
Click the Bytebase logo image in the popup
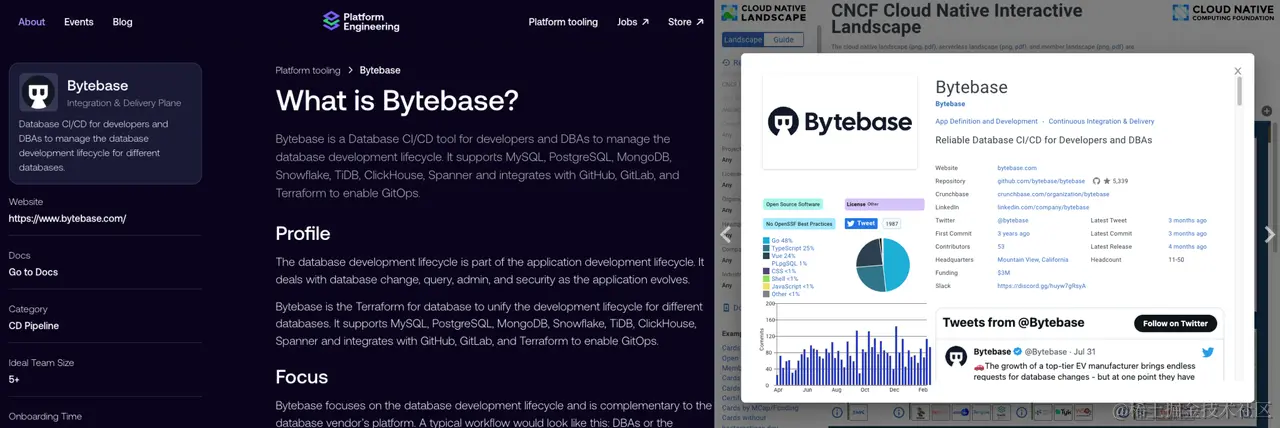click(840, 122)
